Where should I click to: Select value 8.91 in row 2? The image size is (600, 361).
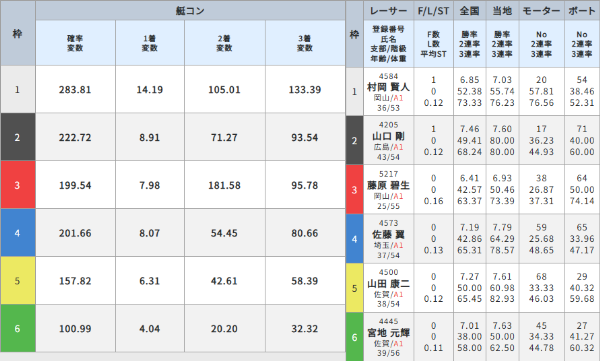point(150,137)
